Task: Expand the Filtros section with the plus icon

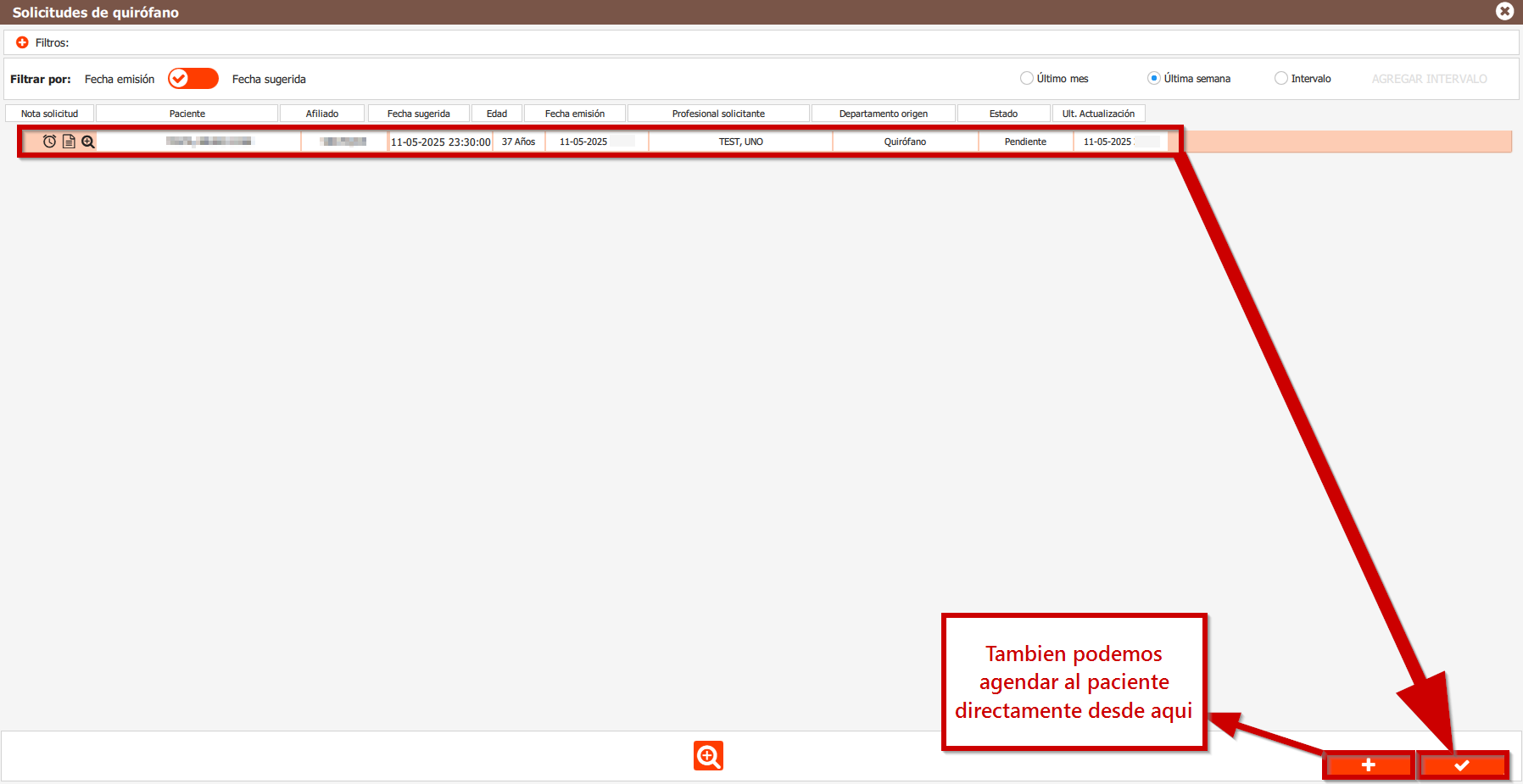Action: click(x=22, y=42)
